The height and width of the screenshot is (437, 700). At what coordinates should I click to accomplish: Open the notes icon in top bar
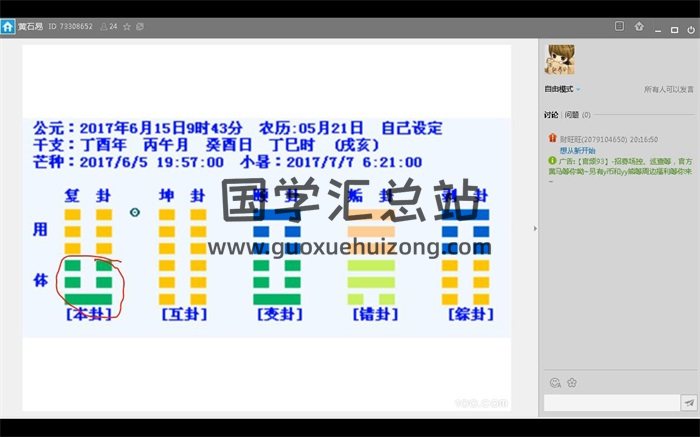click(619, 26)
